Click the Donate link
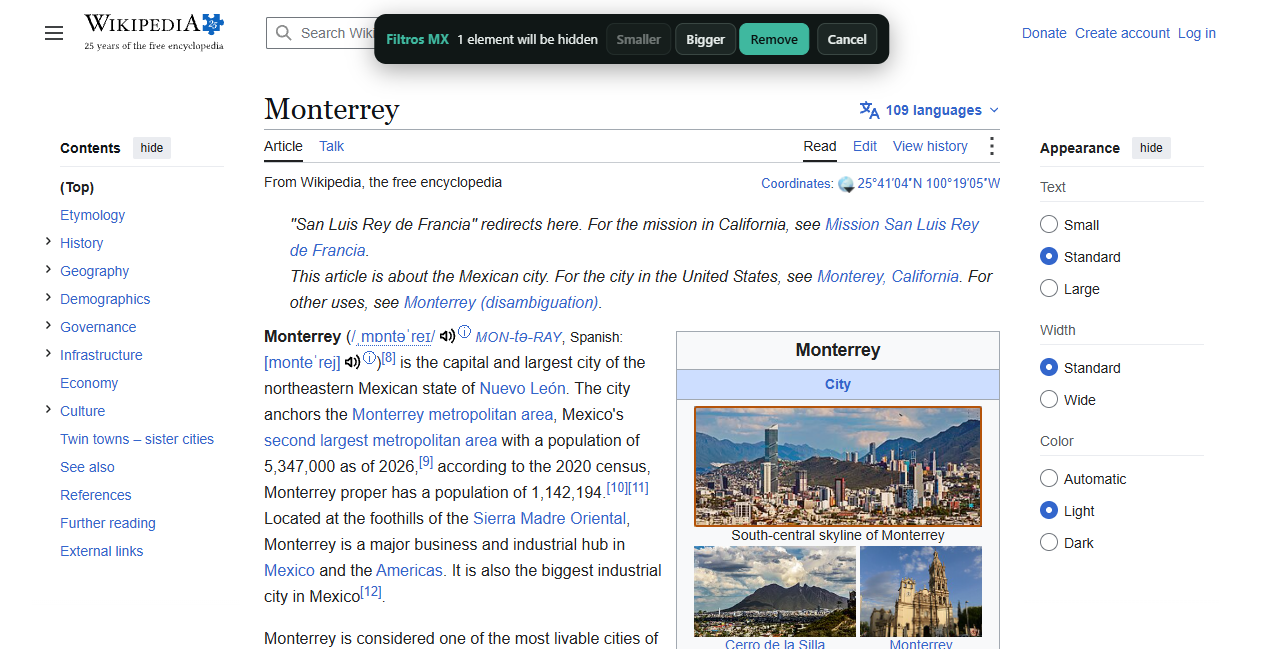This screenshot has width=1264, height=649. 1044,33
